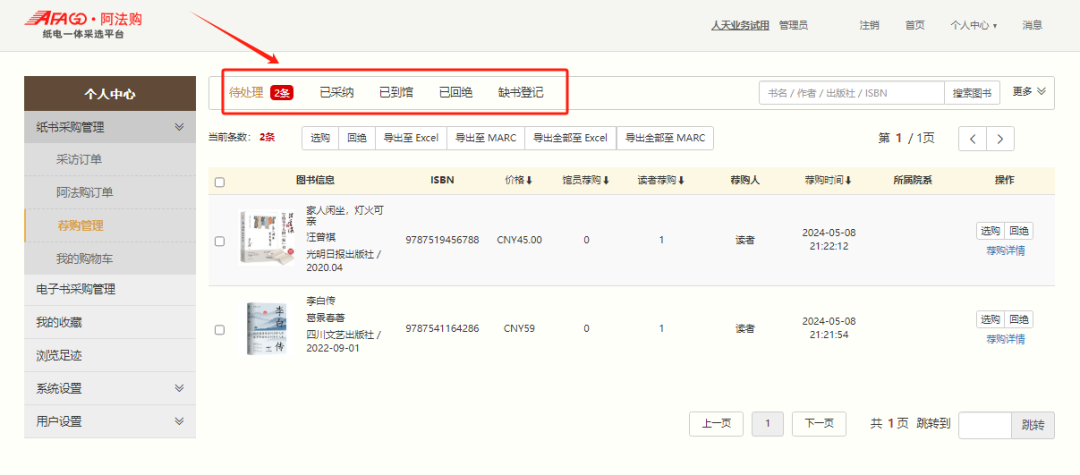Viewport: 1080px width, 475px height.
Task: Expand the 更多 search options
Action: click(1029, 92)
